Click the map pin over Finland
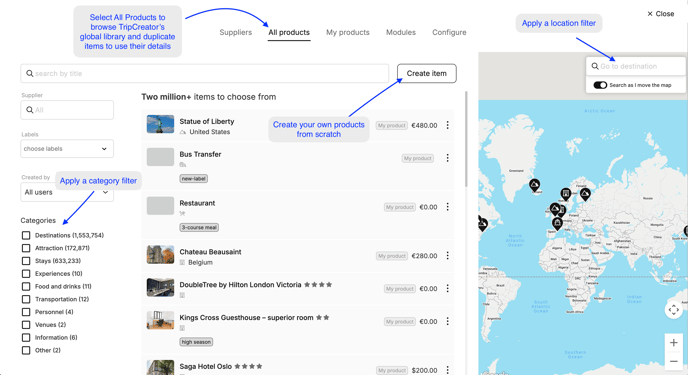Screen dimensions: 688x375 point(585,193)
